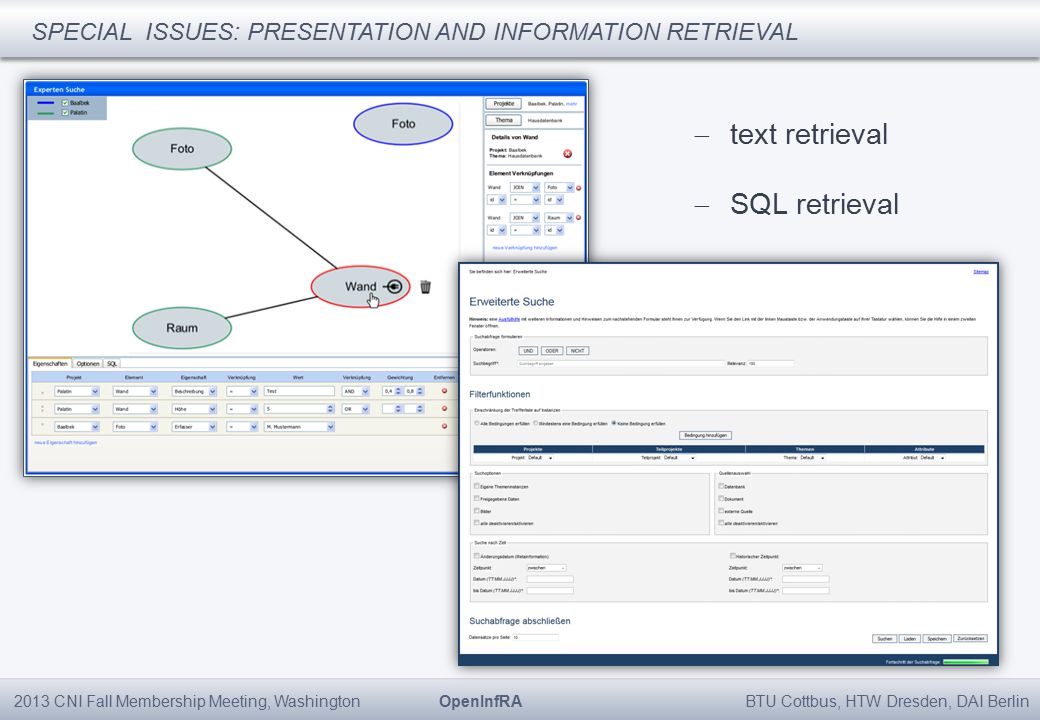1040x720 pixels.
Task: Open the Foto element dropdown in Element Verknüpfungen
Action: (559, 188)
